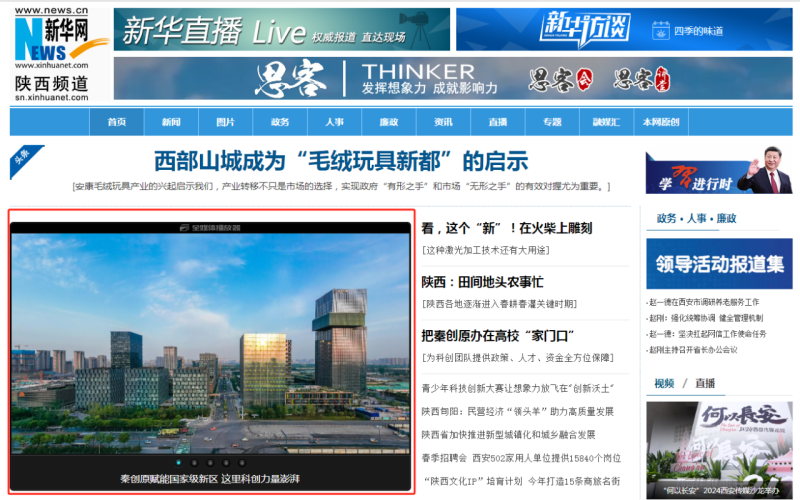This screenshot has width=800, height=500.
Task: Select the first carousel indicator dot
Action: tap(178, 463)
